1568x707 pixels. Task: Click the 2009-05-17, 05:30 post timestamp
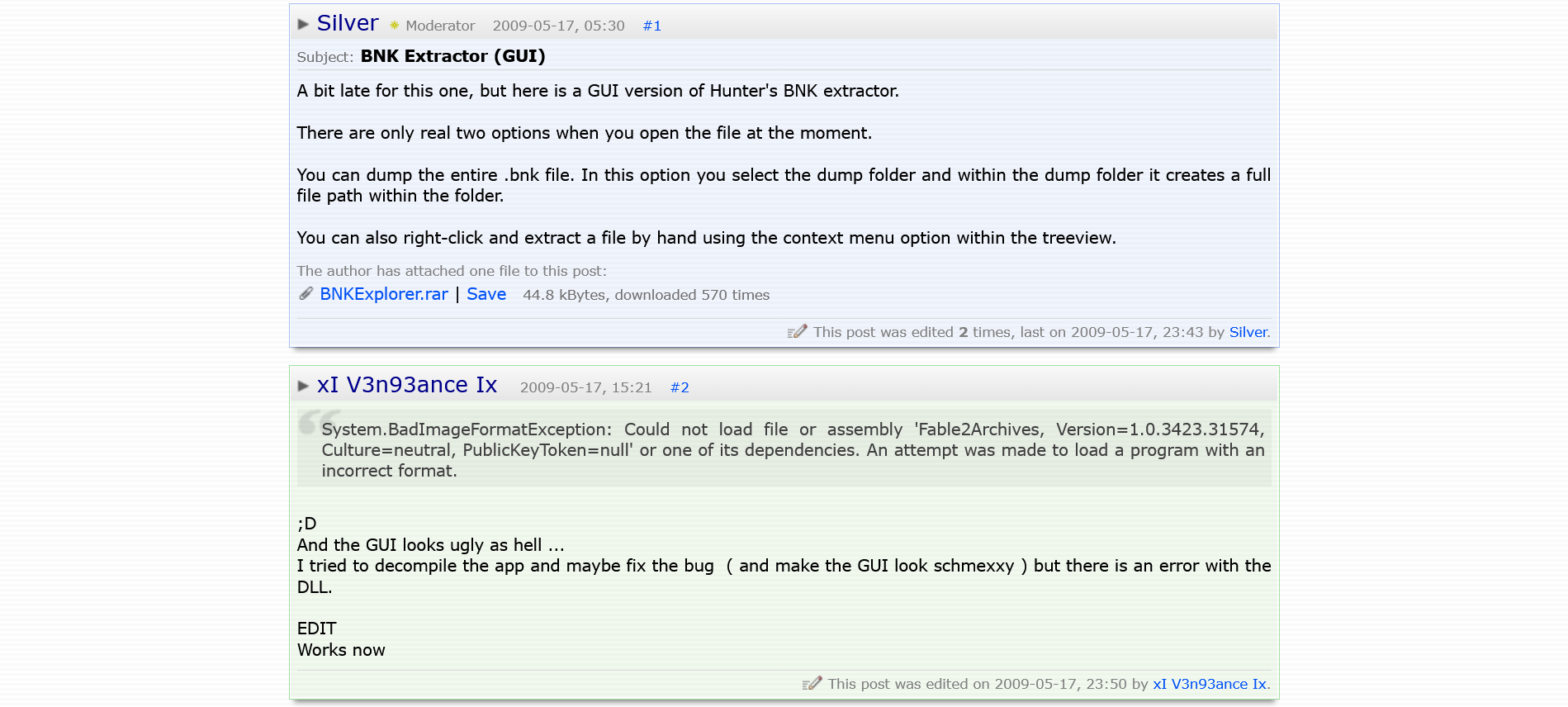tap(558, 26)
